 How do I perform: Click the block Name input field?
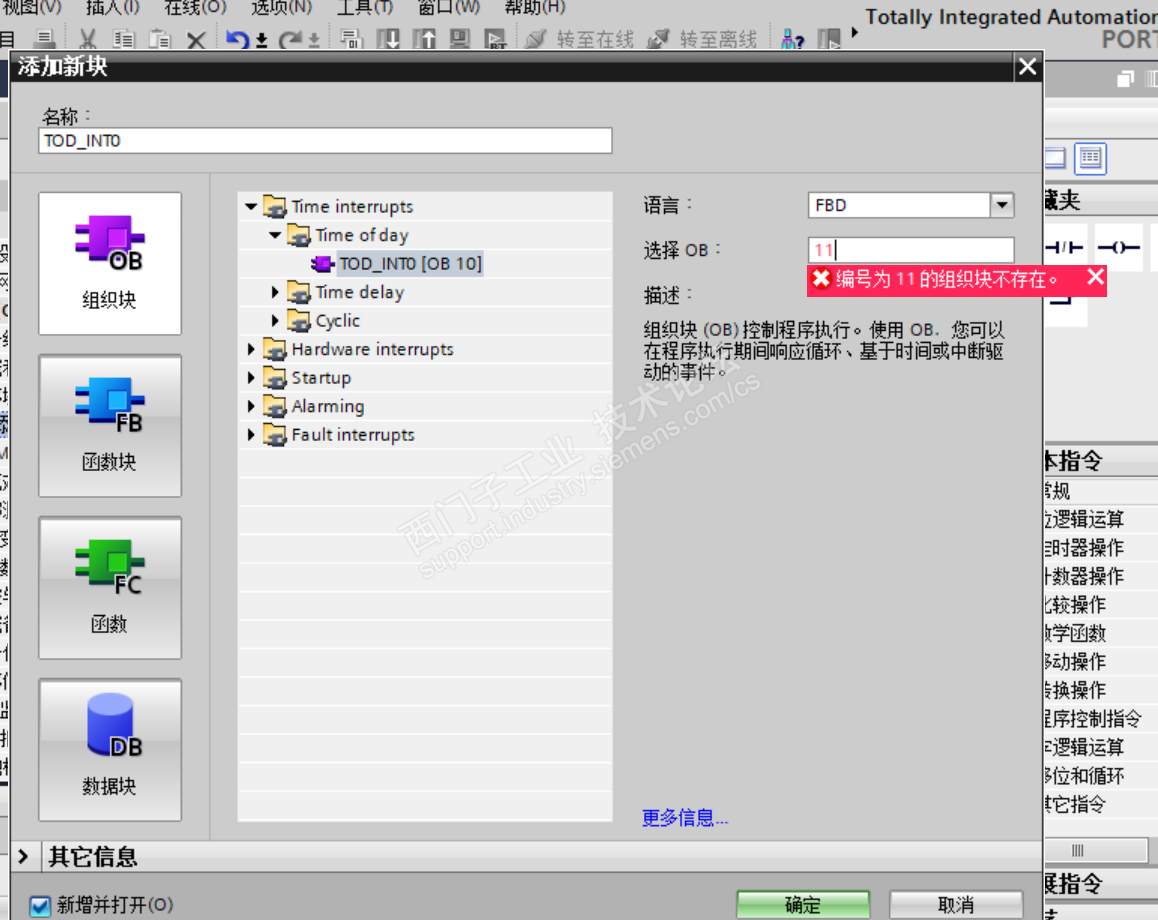point(325,140)
